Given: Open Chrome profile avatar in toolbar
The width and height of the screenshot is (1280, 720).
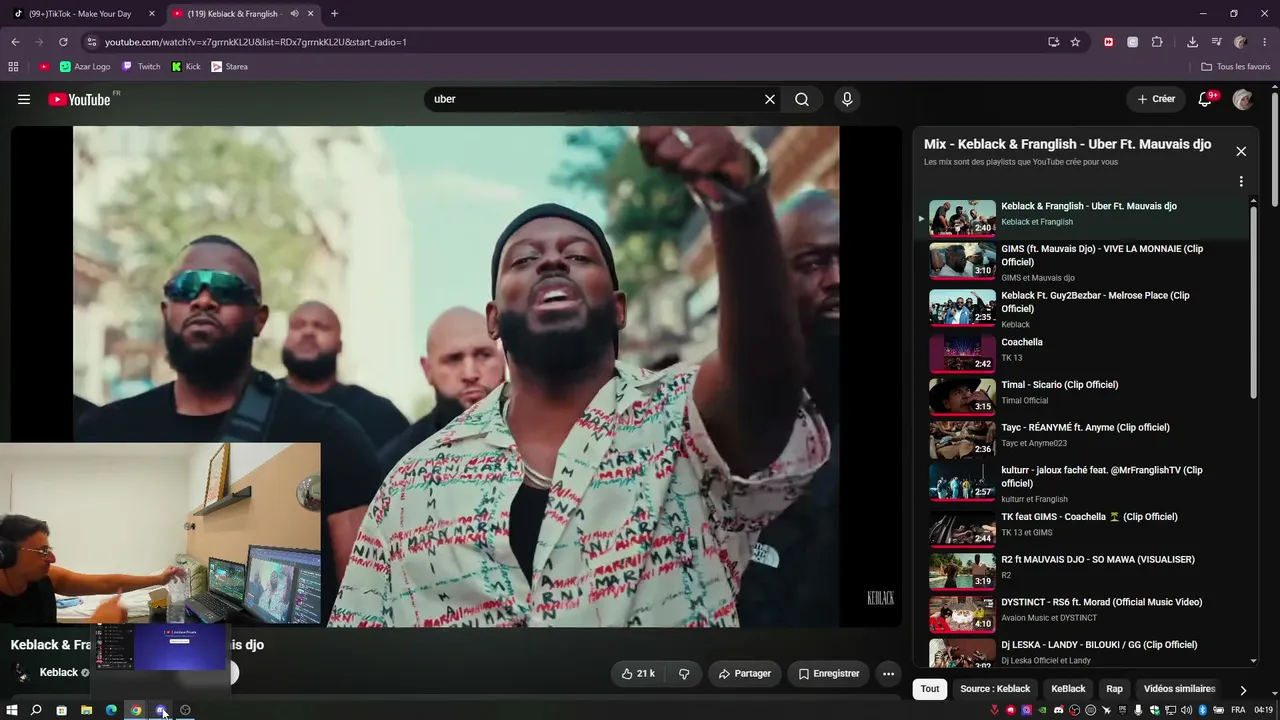Looking at the screenshot, I should pyautogui.click(x=1240, y=42).
